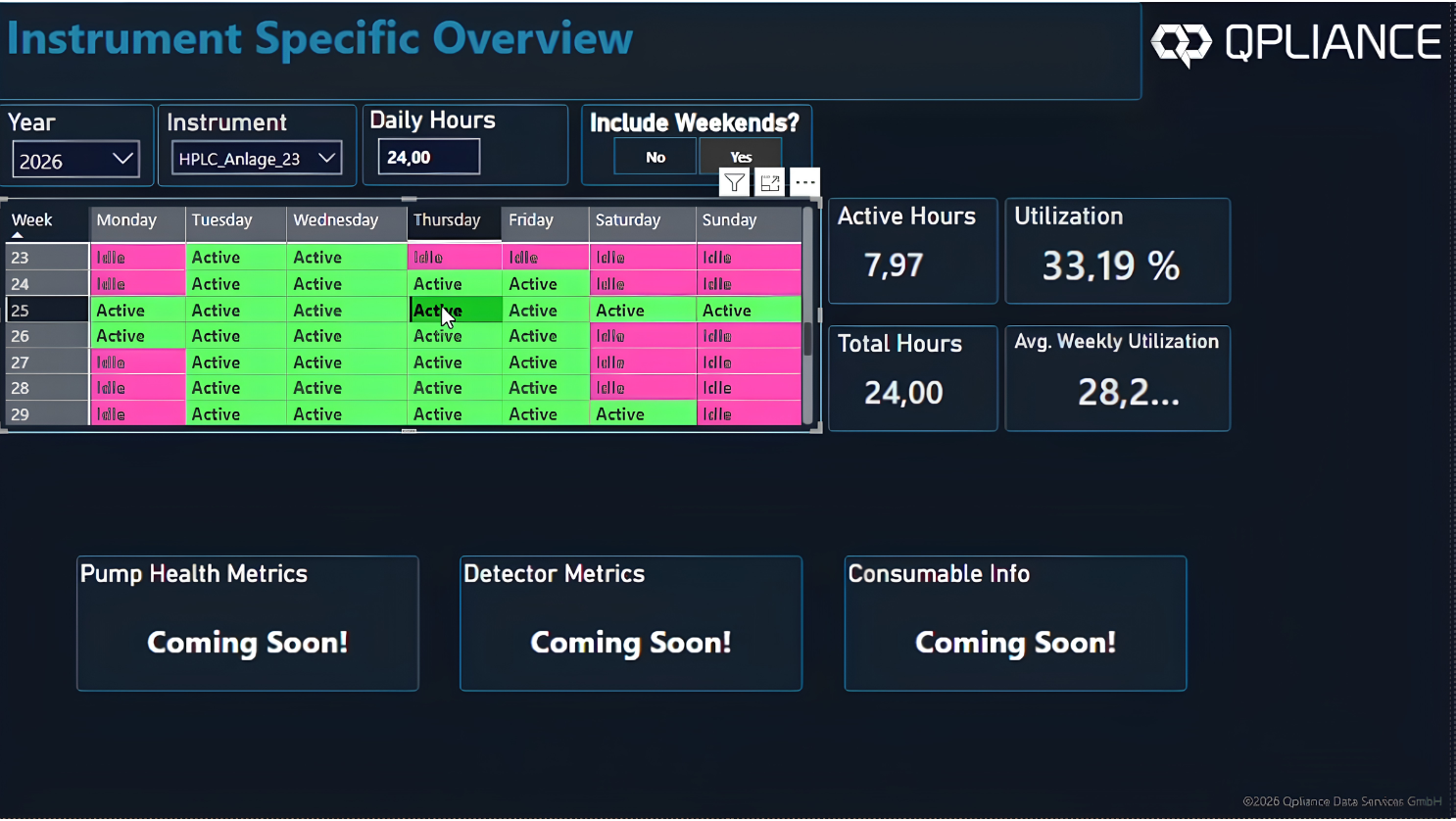Select the Sunday column header
This screenshot has height=821, width=1456.
click(749, 221)
